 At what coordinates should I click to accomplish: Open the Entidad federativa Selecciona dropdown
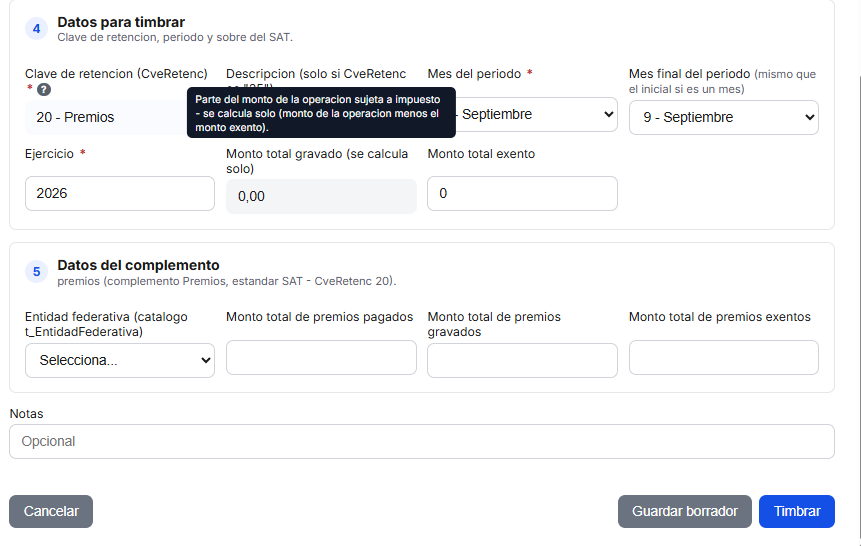click(x=120, y=360)
